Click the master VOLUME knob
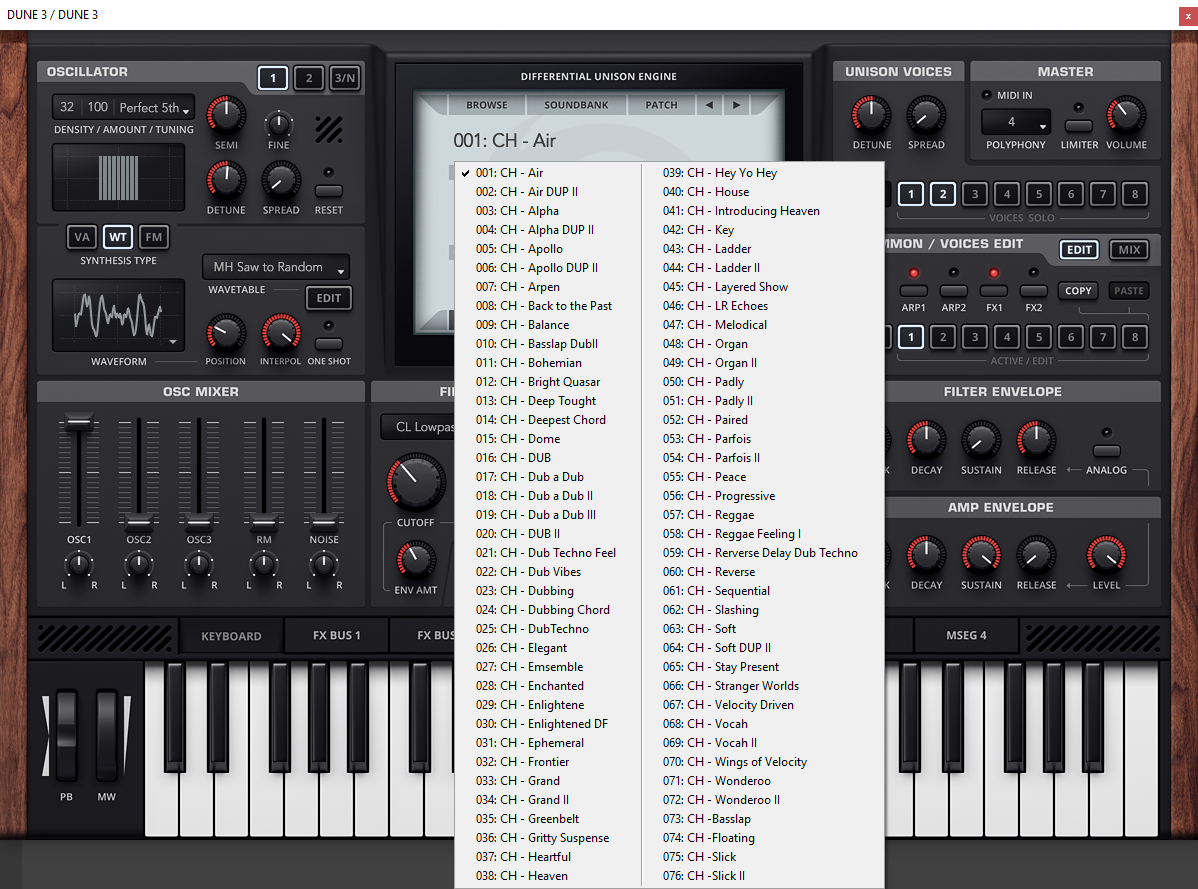This screenshot has width=1198, height=889. 1126,115
